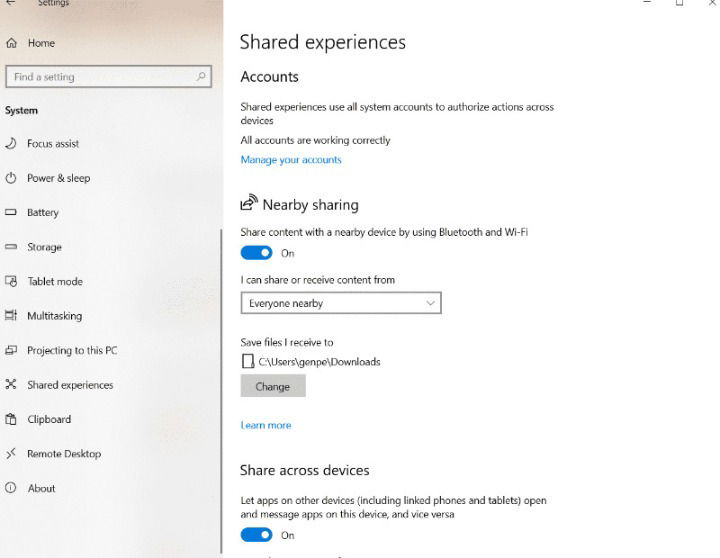This screenshot has height=558, width=720.
Task: Follow the Learn more link
Action: (266, 425)
